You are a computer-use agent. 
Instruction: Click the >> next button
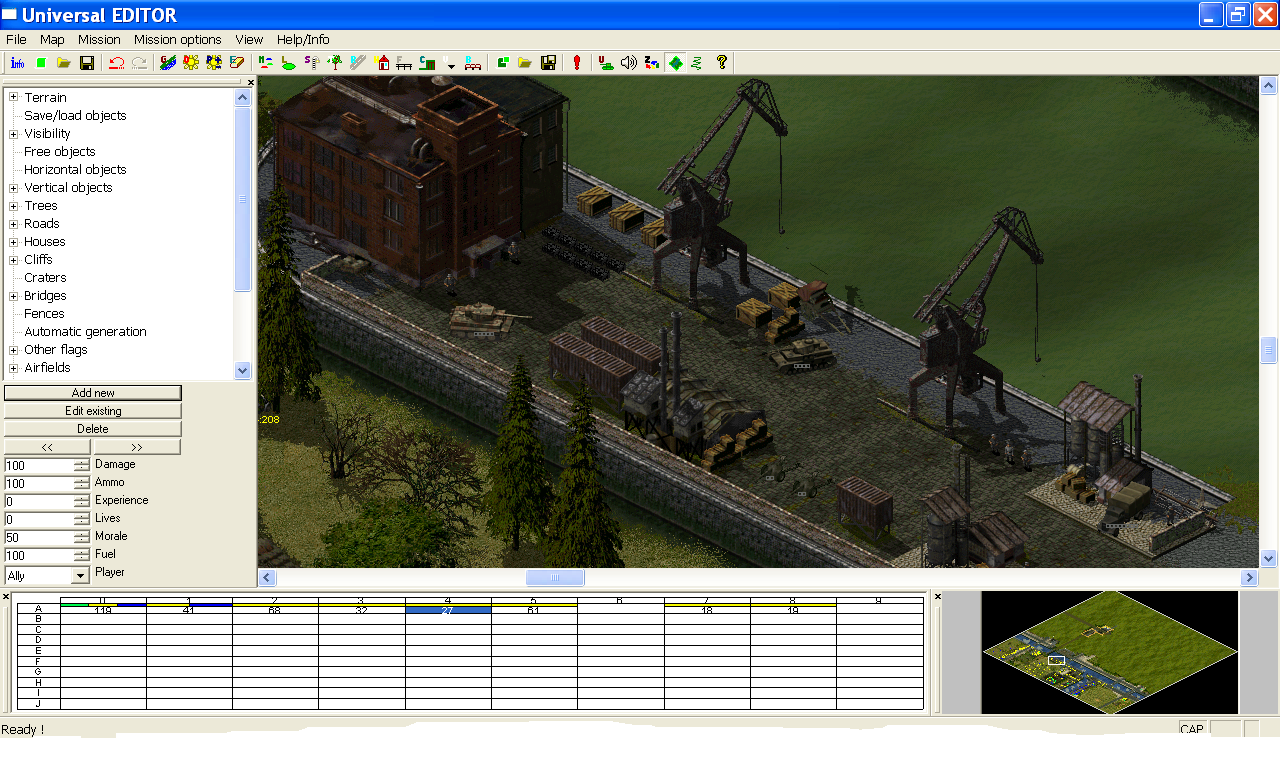click(137, 447)
